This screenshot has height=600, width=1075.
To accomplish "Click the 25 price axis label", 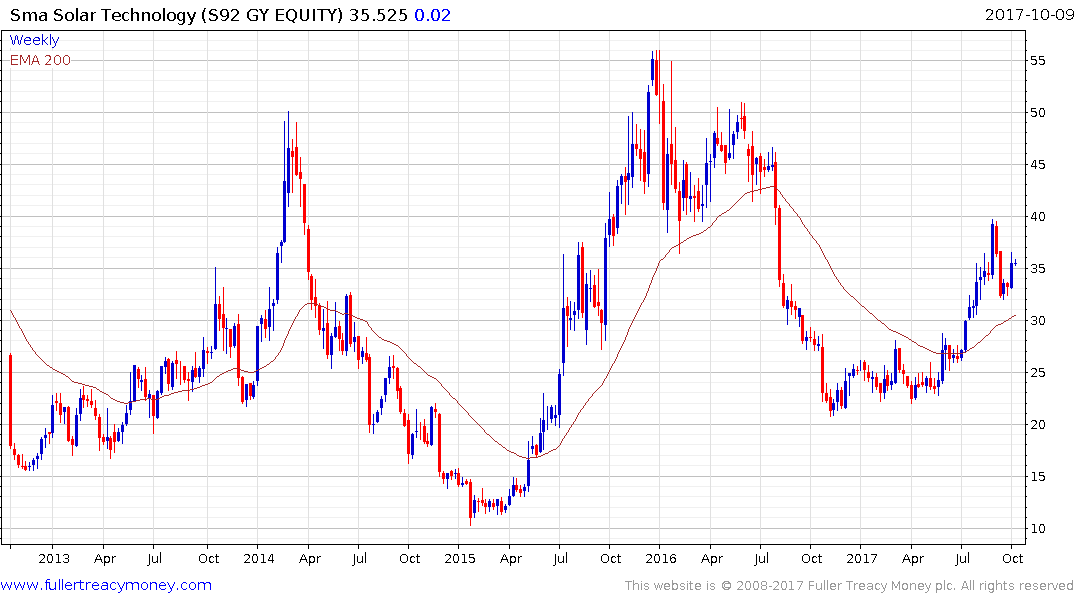I will click(1037, 372).
